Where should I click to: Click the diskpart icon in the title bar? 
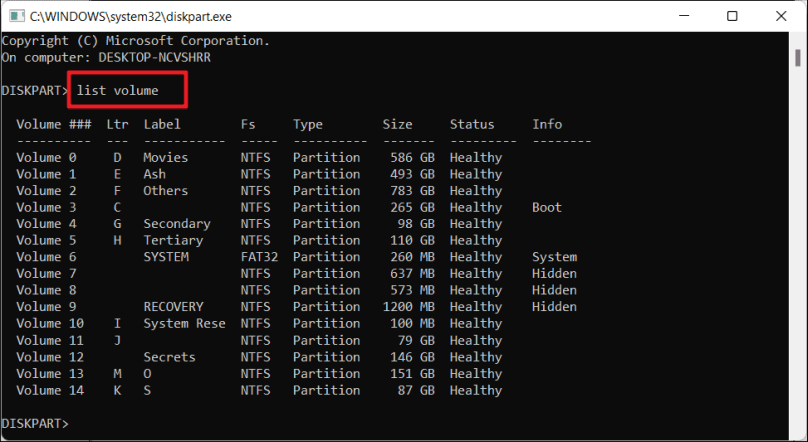(x=14, y=16)
